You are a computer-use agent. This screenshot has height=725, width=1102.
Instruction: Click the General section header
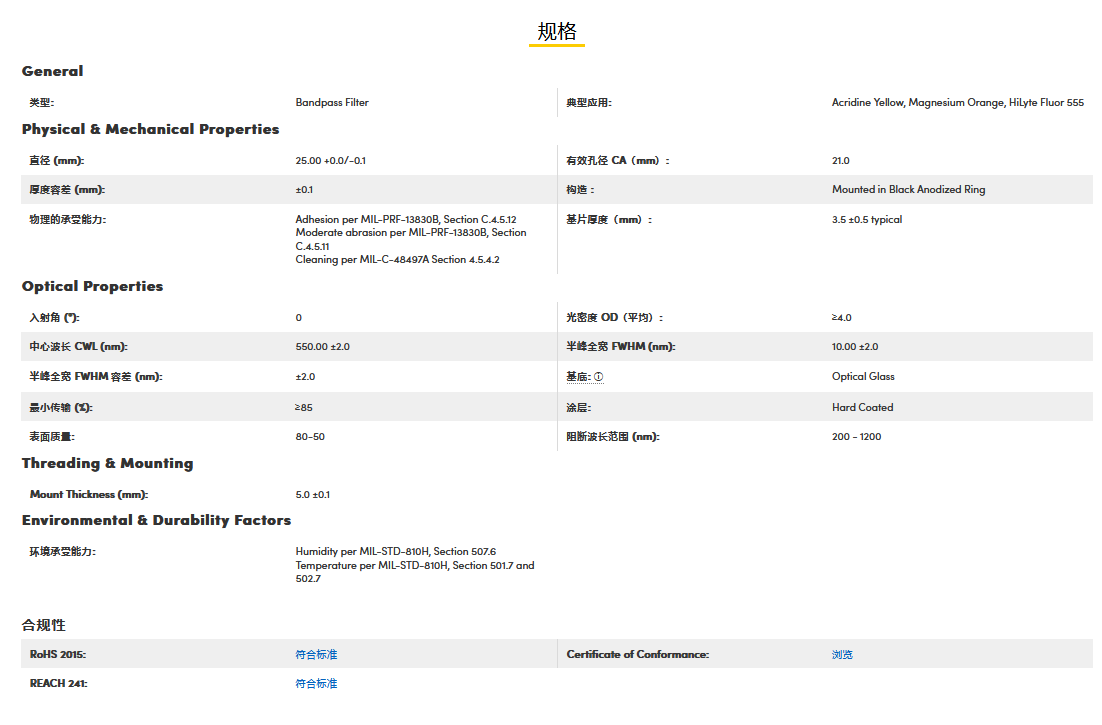coord(53,71)
